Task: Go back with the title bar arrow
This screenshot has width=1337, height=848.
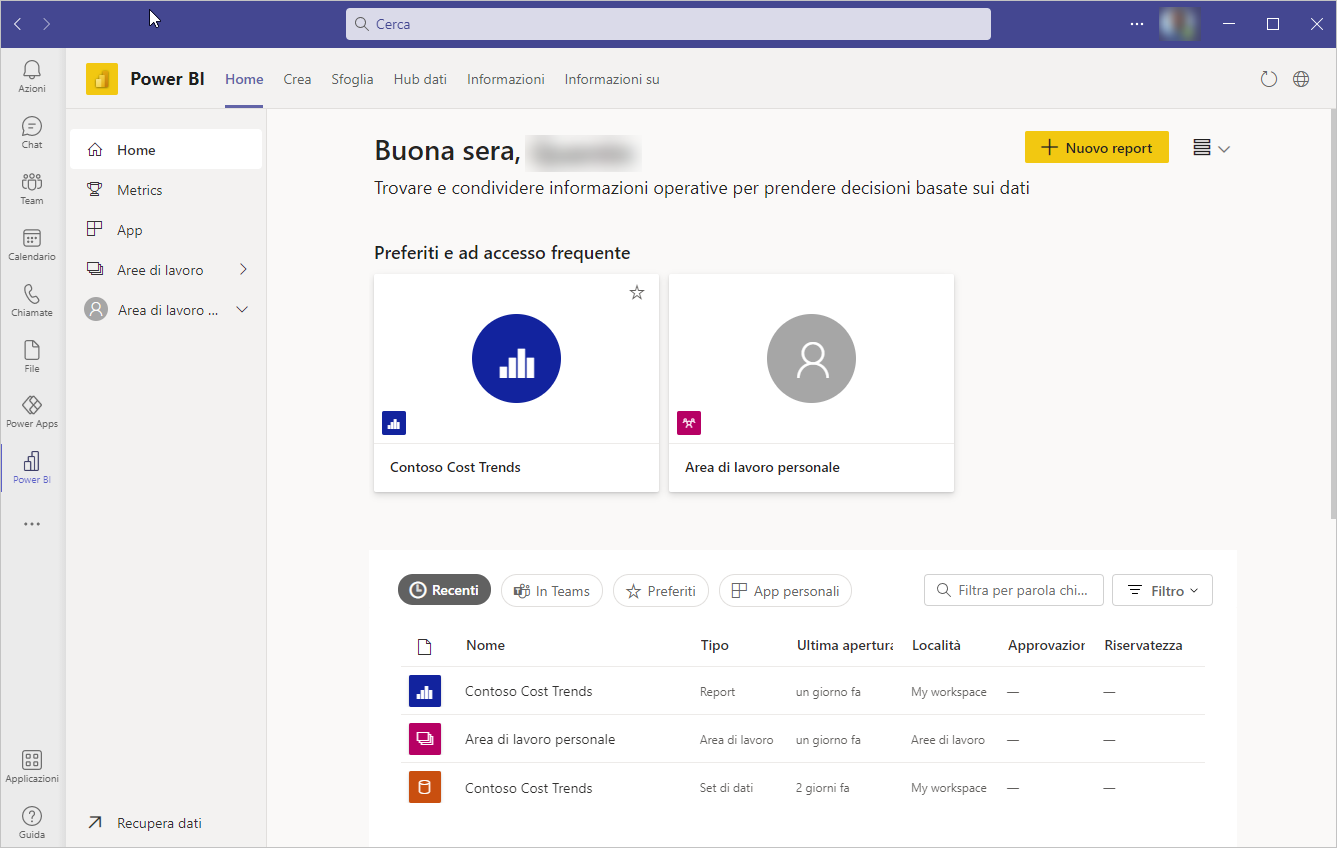Action: (18, 23)
